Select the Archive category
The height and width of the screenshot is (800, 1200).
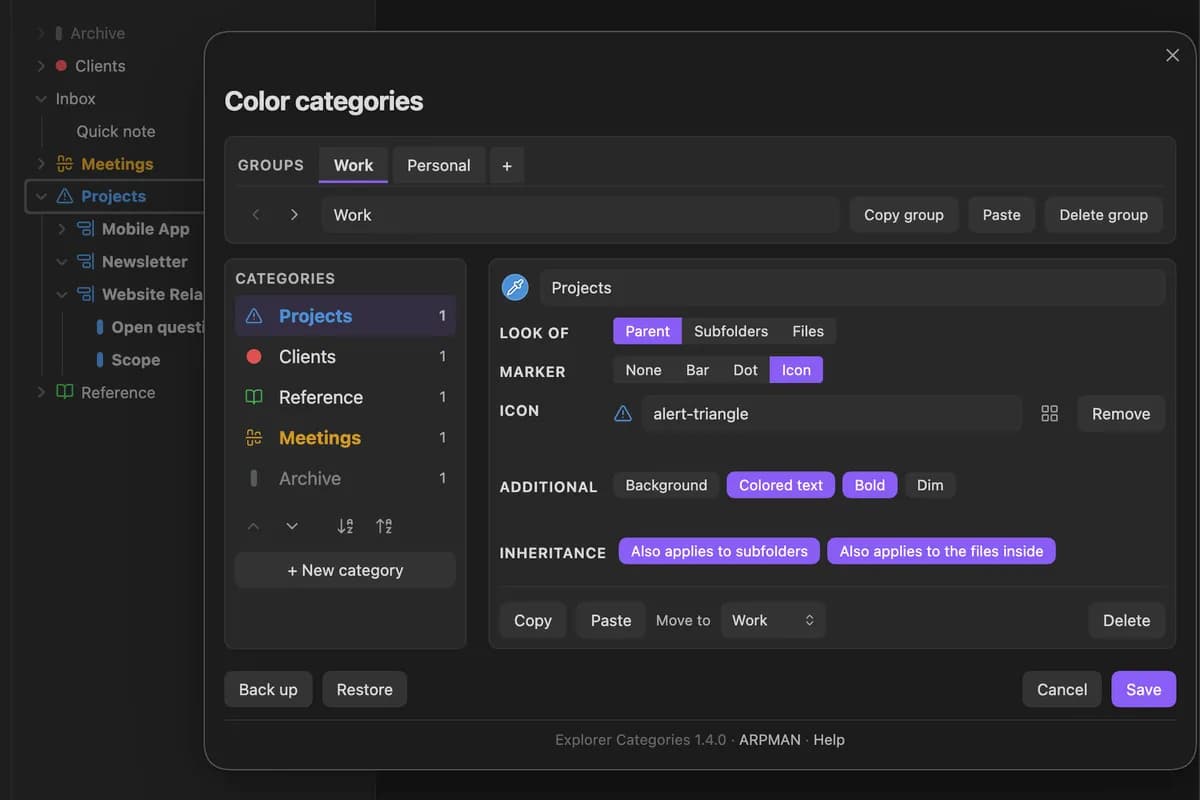(x=345, y=479)
